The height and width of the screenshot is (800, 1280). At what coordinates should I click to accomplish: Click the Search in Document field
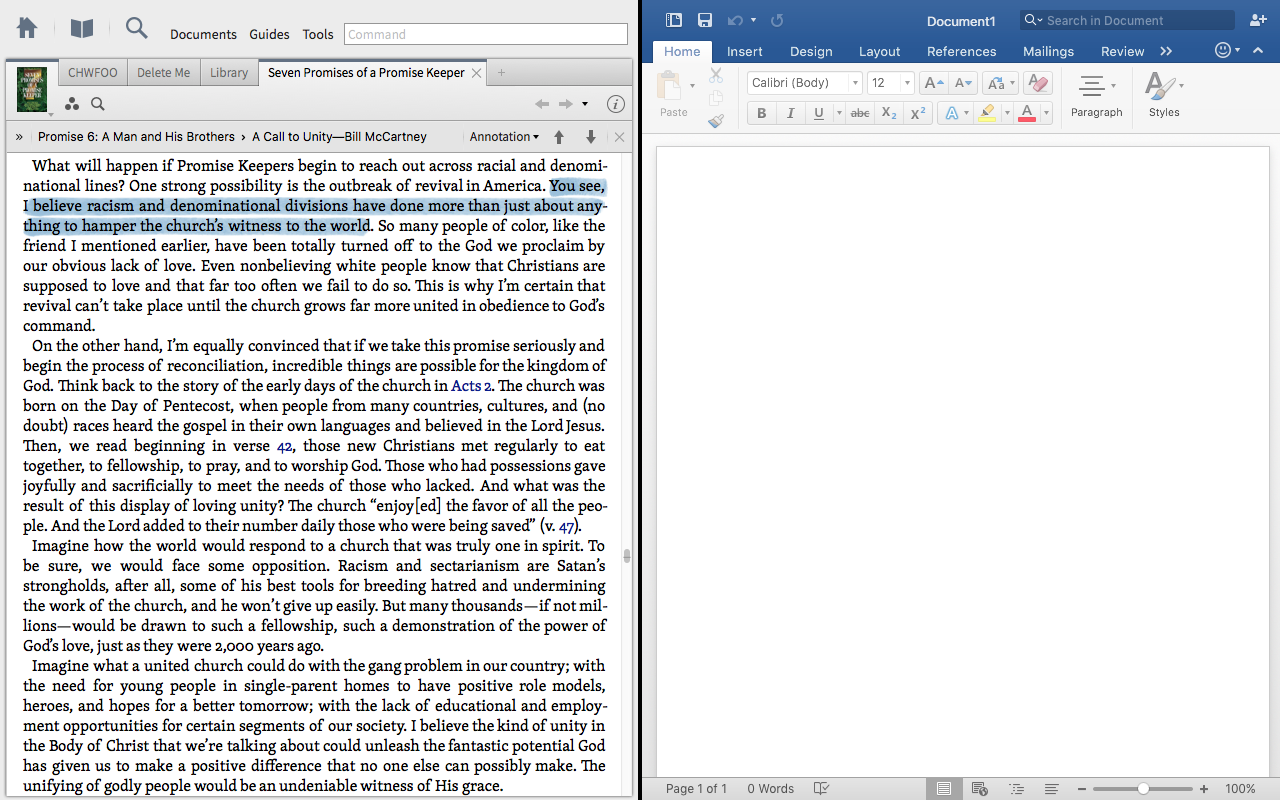1127,20
